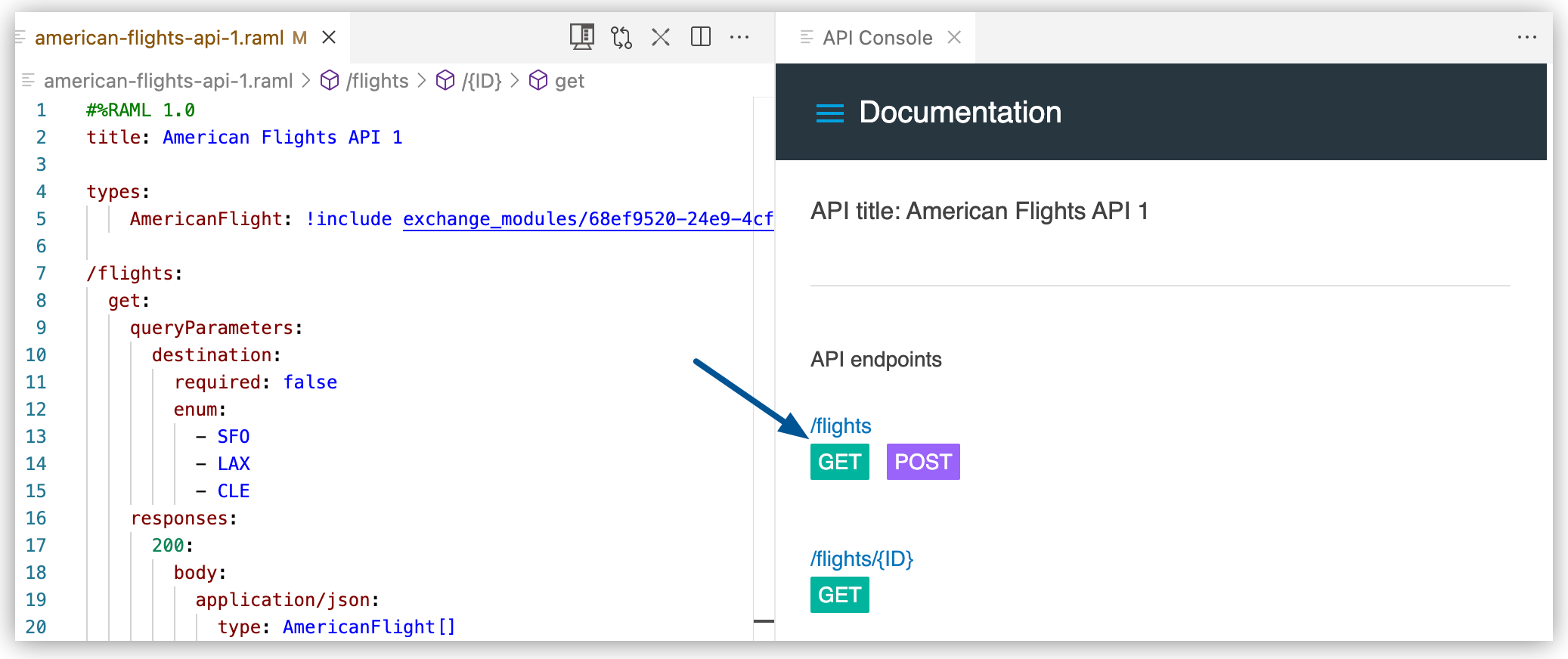Image resolution: width=1568 pixels, height=659 pixels.
Task: Click 'API title: American Flights API 1' text
Action: coord(980,211)
